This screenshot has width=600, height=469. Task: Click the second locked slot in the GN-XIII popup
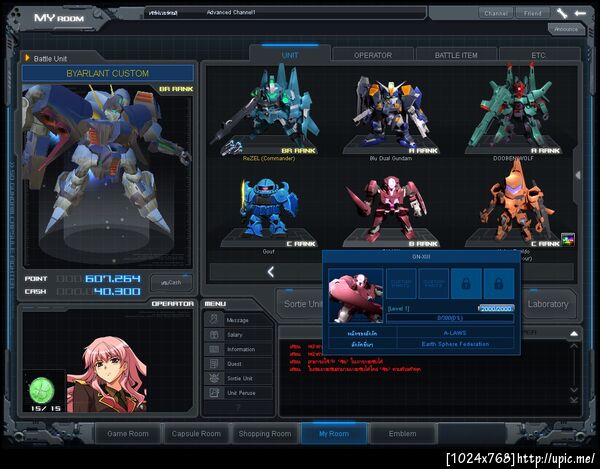[x=499, y=283]
